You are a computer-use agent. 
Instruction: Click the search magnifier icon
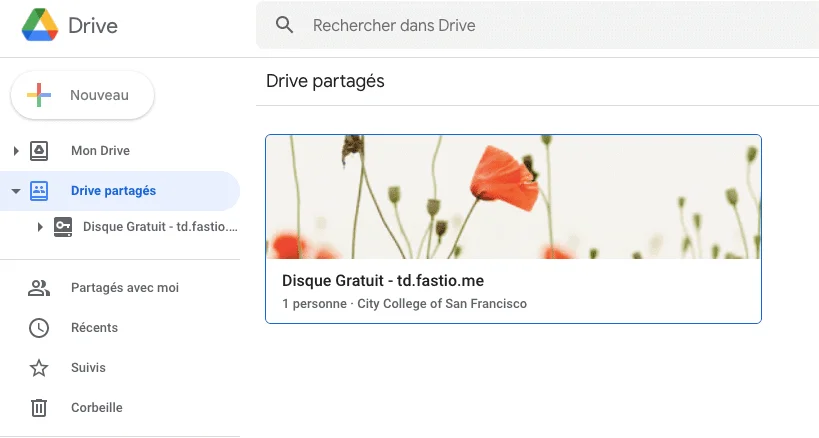click(285, 25)
